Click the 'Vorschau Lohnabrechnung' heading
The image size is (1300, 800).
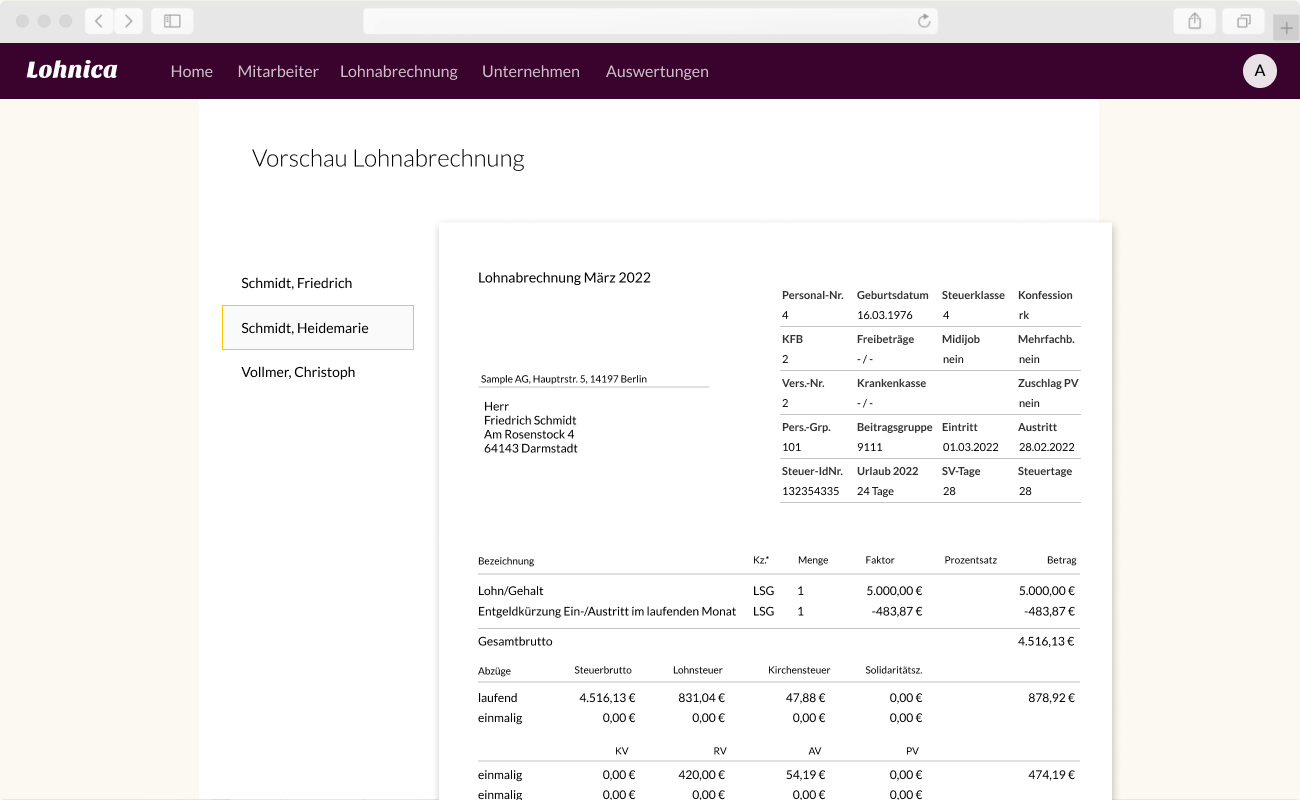(388, 158)
